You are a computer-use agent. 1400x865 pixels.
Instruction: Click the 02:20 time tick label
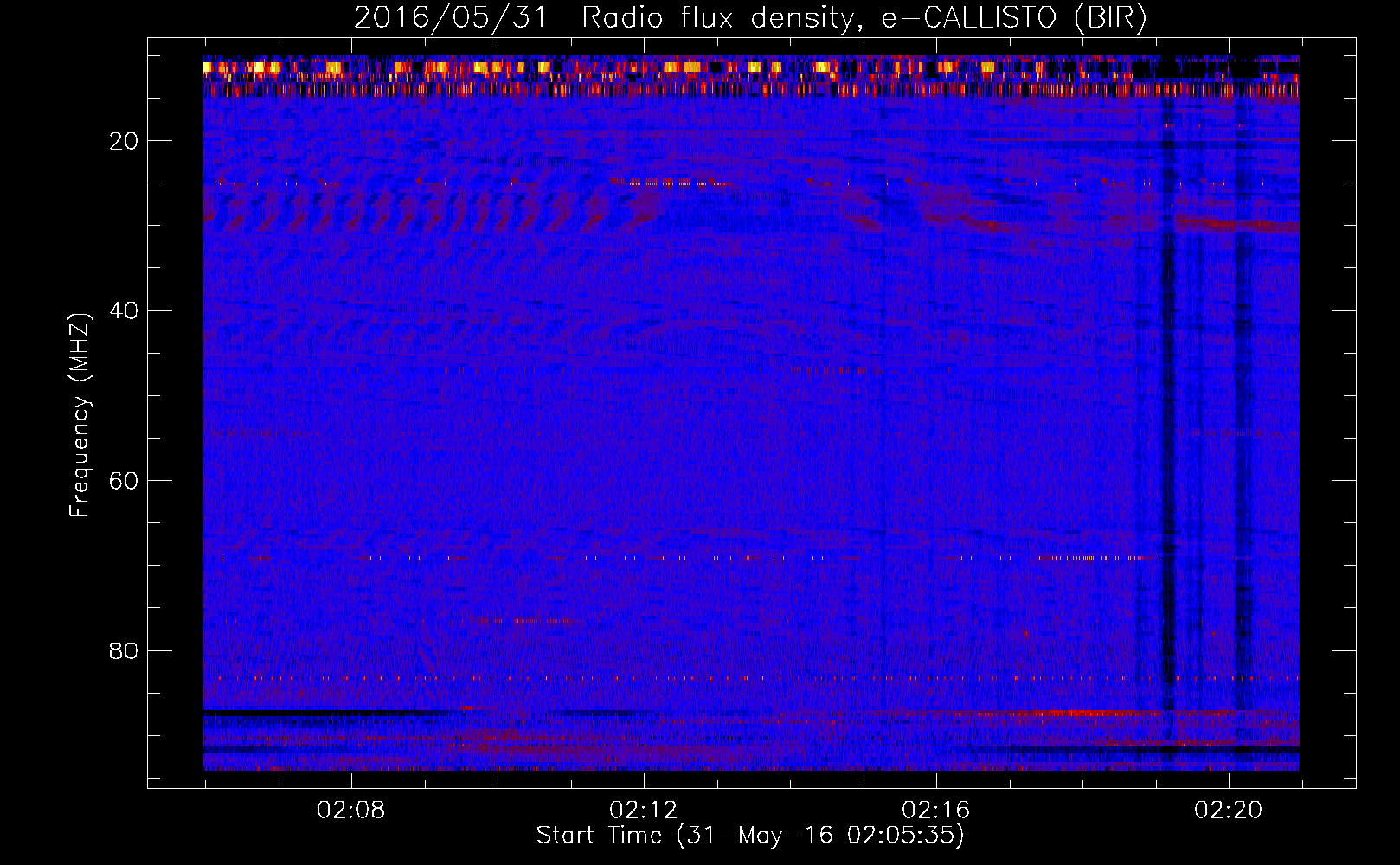click(1229, 811)
